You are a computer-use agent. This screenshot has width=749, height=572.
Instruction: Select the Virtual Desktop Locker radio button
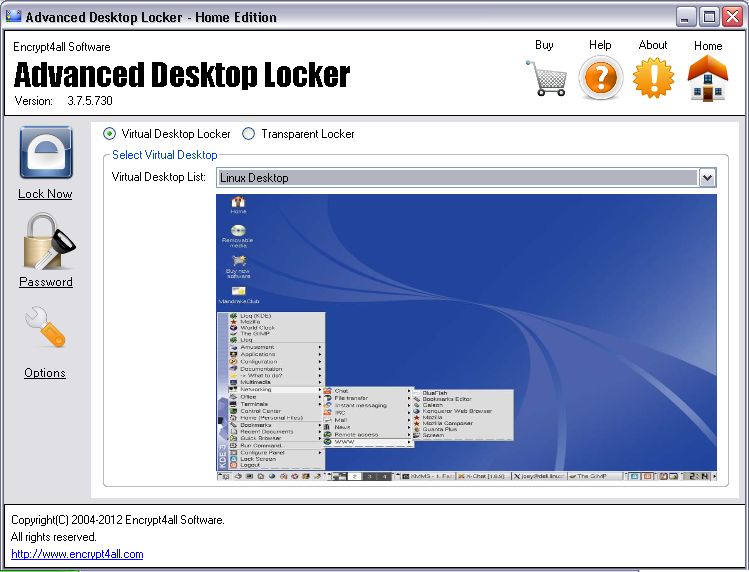[x=109, y=134]
